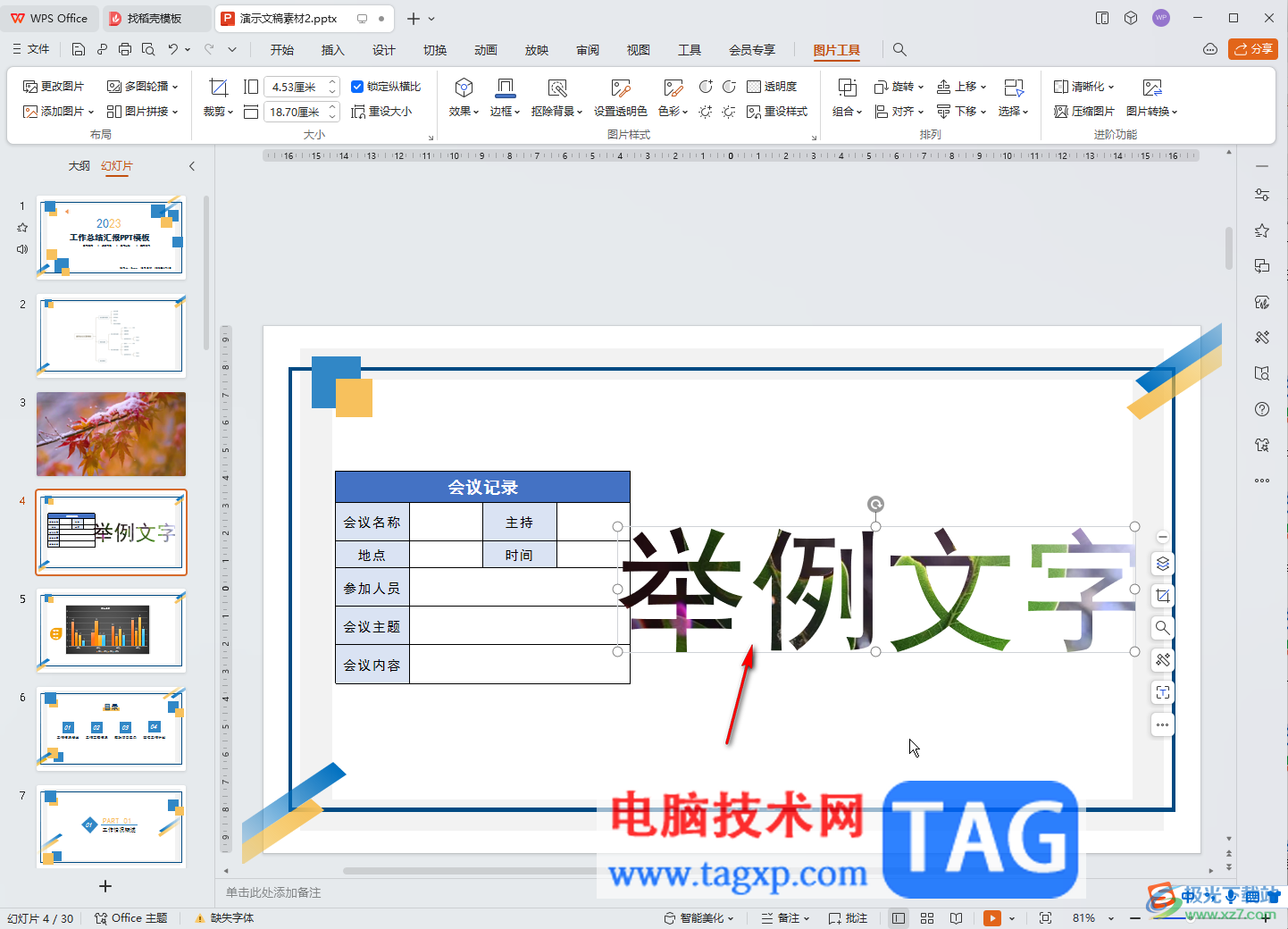Click the Change Picture (更改图片) button
The image size is (1288, 929).
click(54, 87)
